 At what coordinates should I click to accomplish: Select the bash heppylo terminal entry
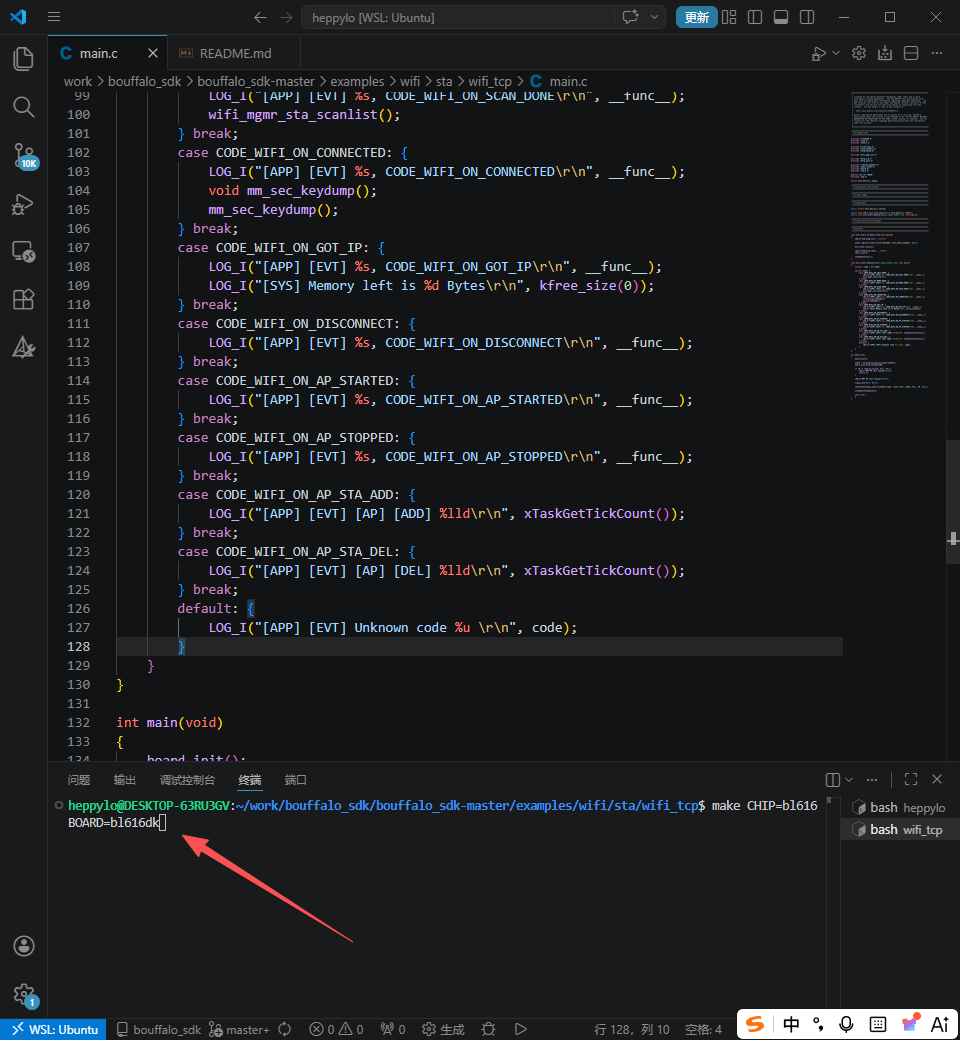896,807
